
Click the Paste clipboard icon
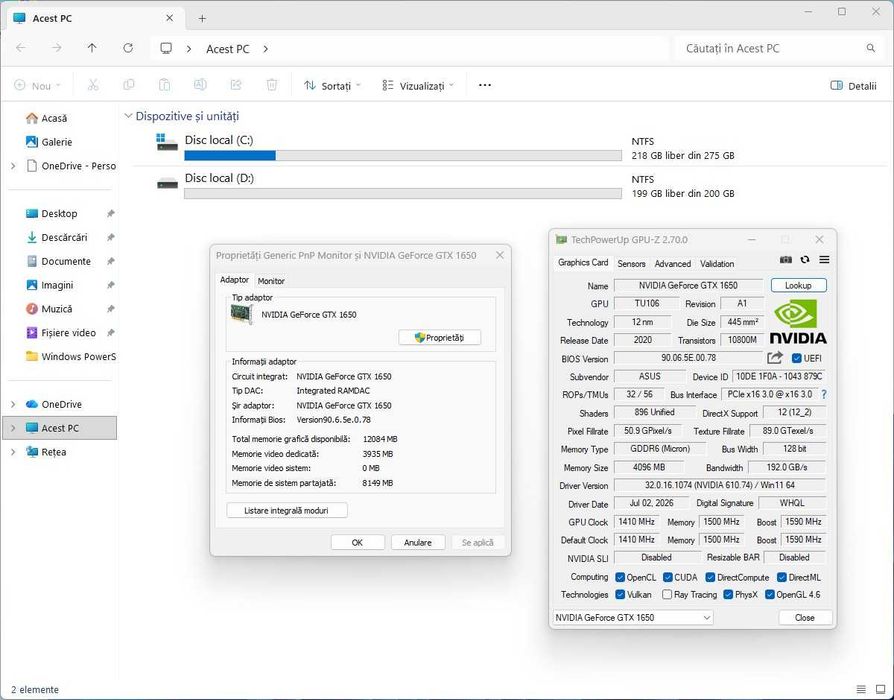(x=164, y=86)
